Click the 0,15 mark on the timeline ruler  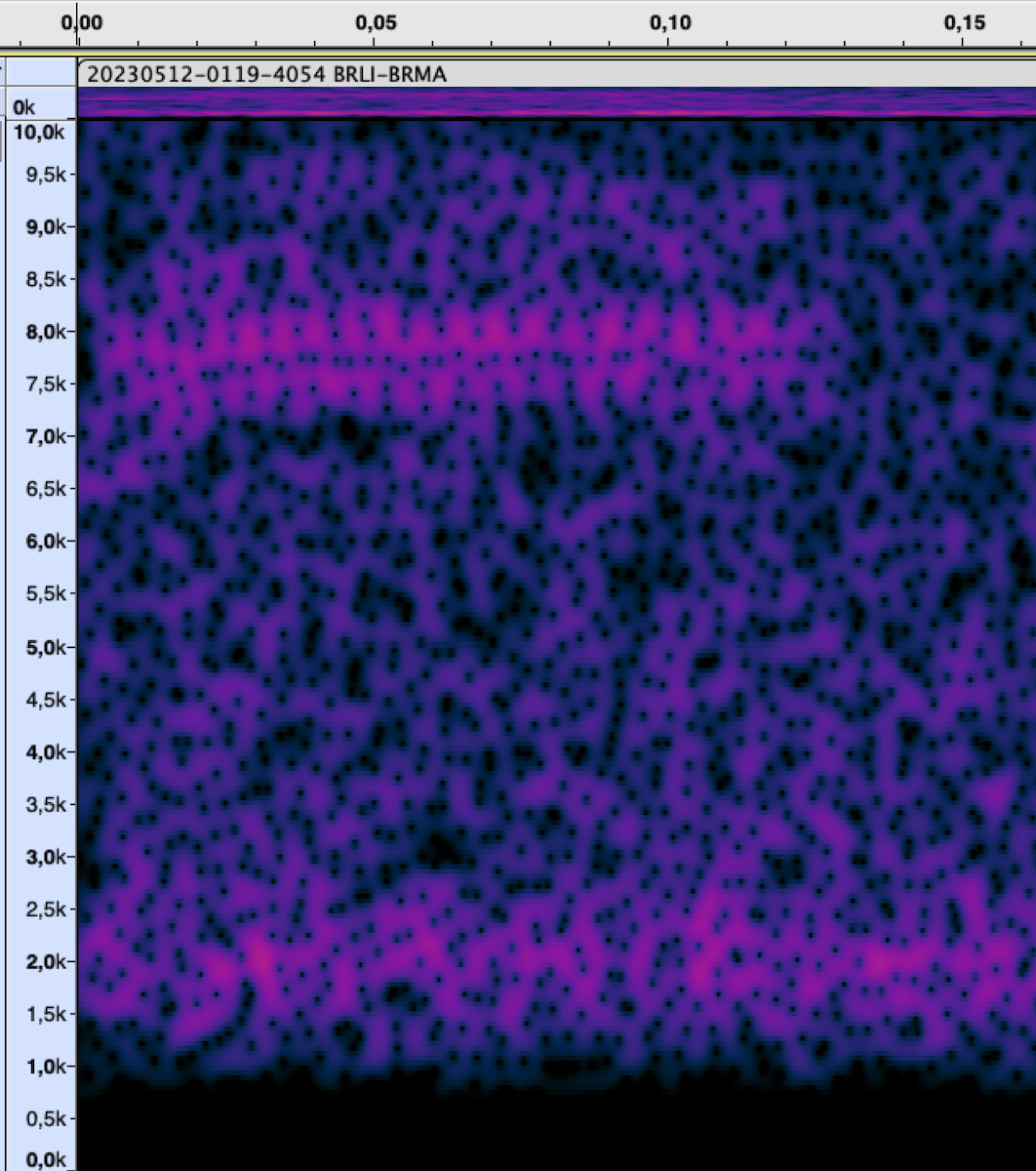964,22
